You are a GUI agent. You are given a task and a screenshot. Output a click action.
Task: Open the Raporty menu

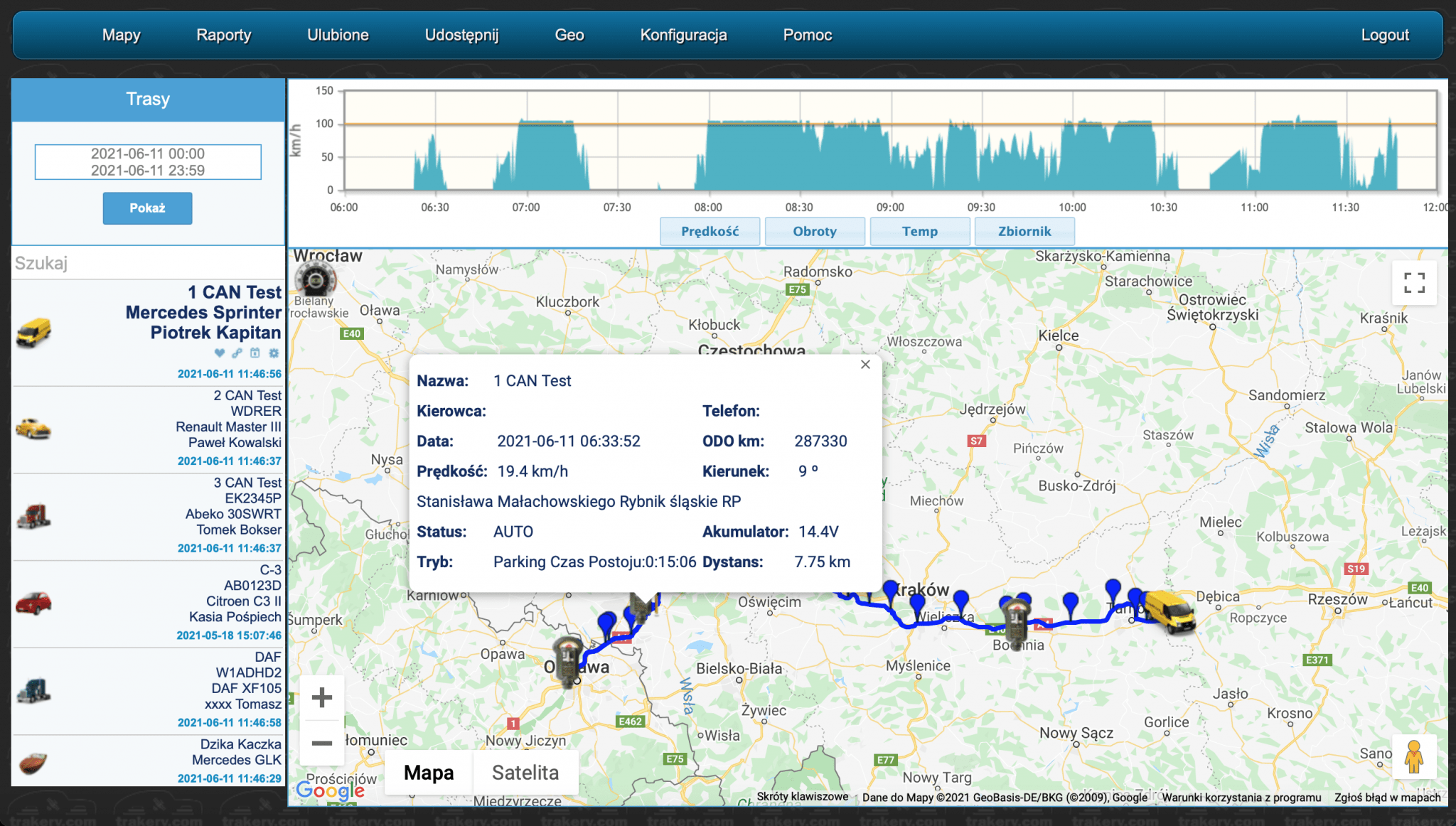click(x=223, y=35)
